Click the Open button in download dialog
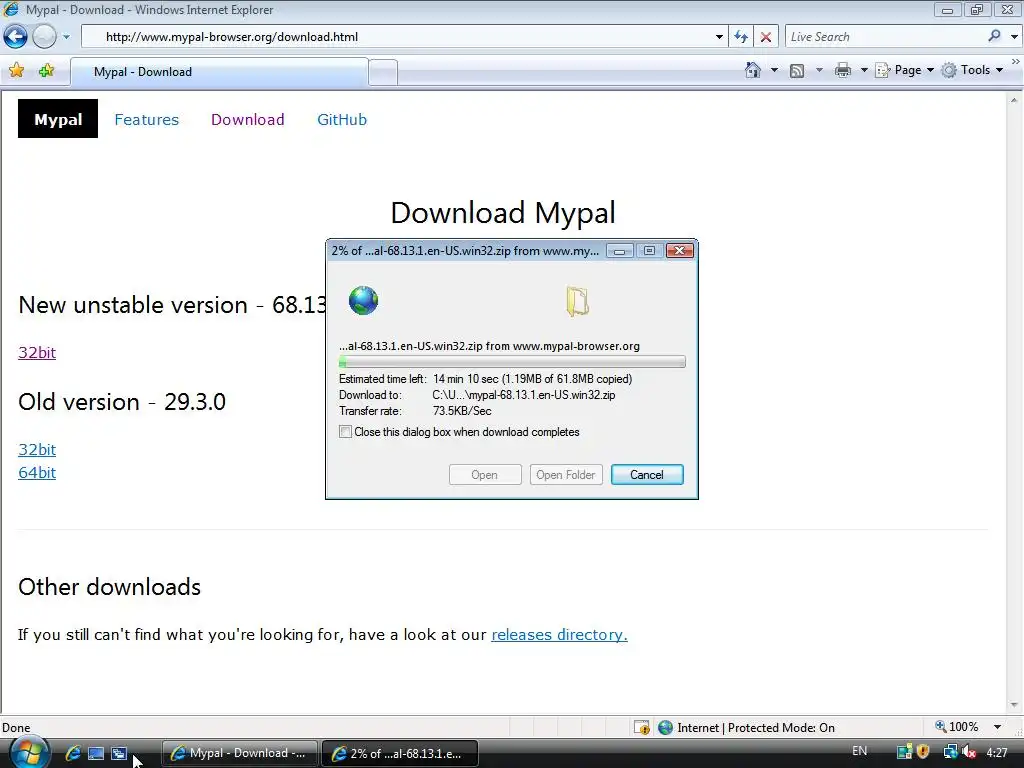 point(485,475)
